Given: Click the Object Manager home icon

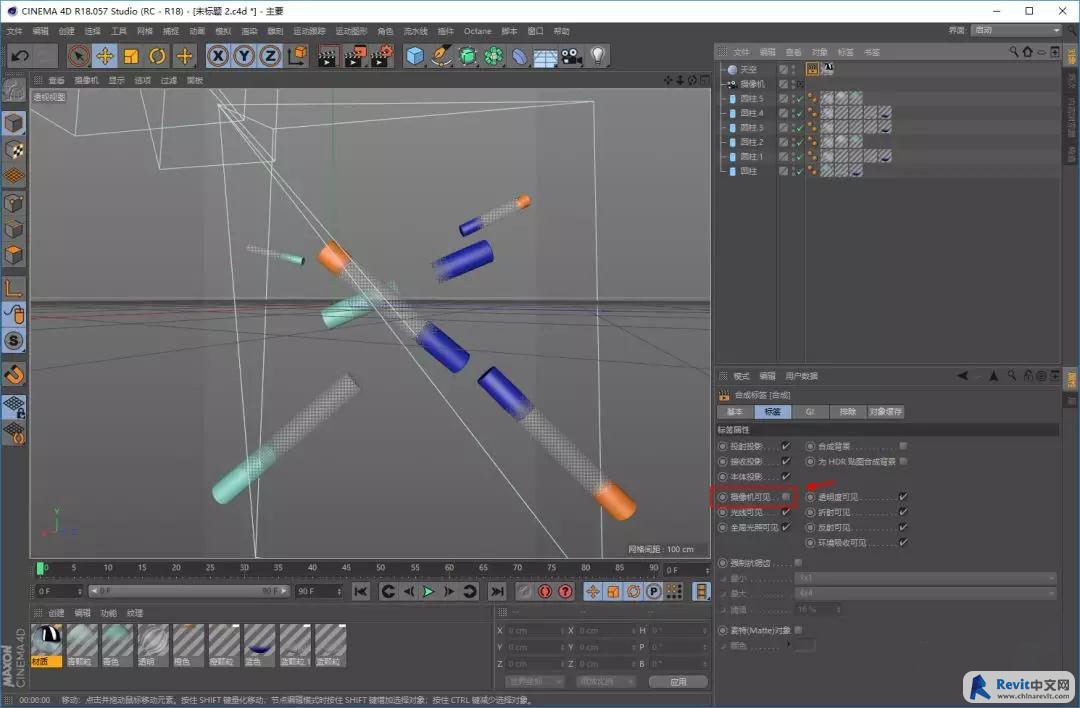Looking at the screenshot, I should pyautogui.click(x=1028, y=52).
